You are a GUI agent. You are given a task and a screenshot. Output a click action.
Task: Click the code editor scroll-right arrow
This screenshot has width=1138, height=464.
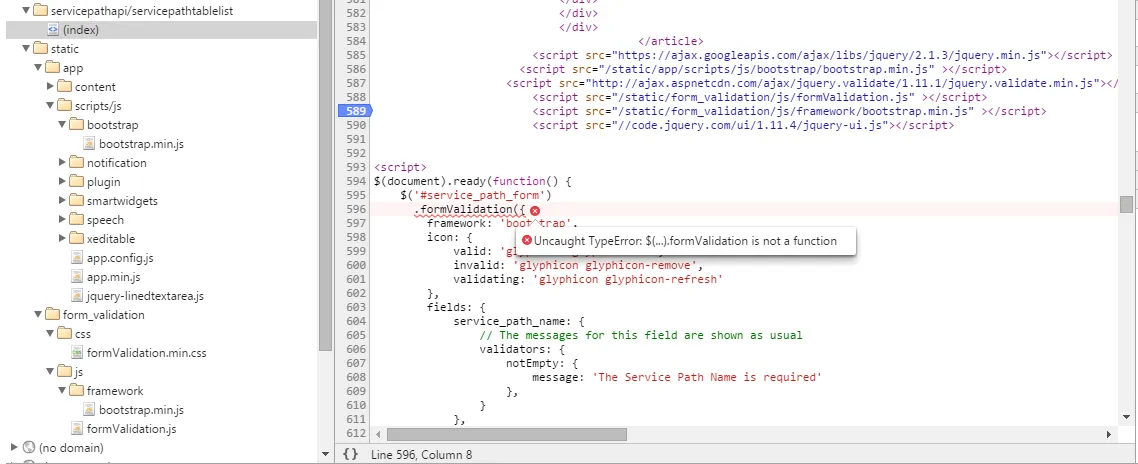point(1109,434)
